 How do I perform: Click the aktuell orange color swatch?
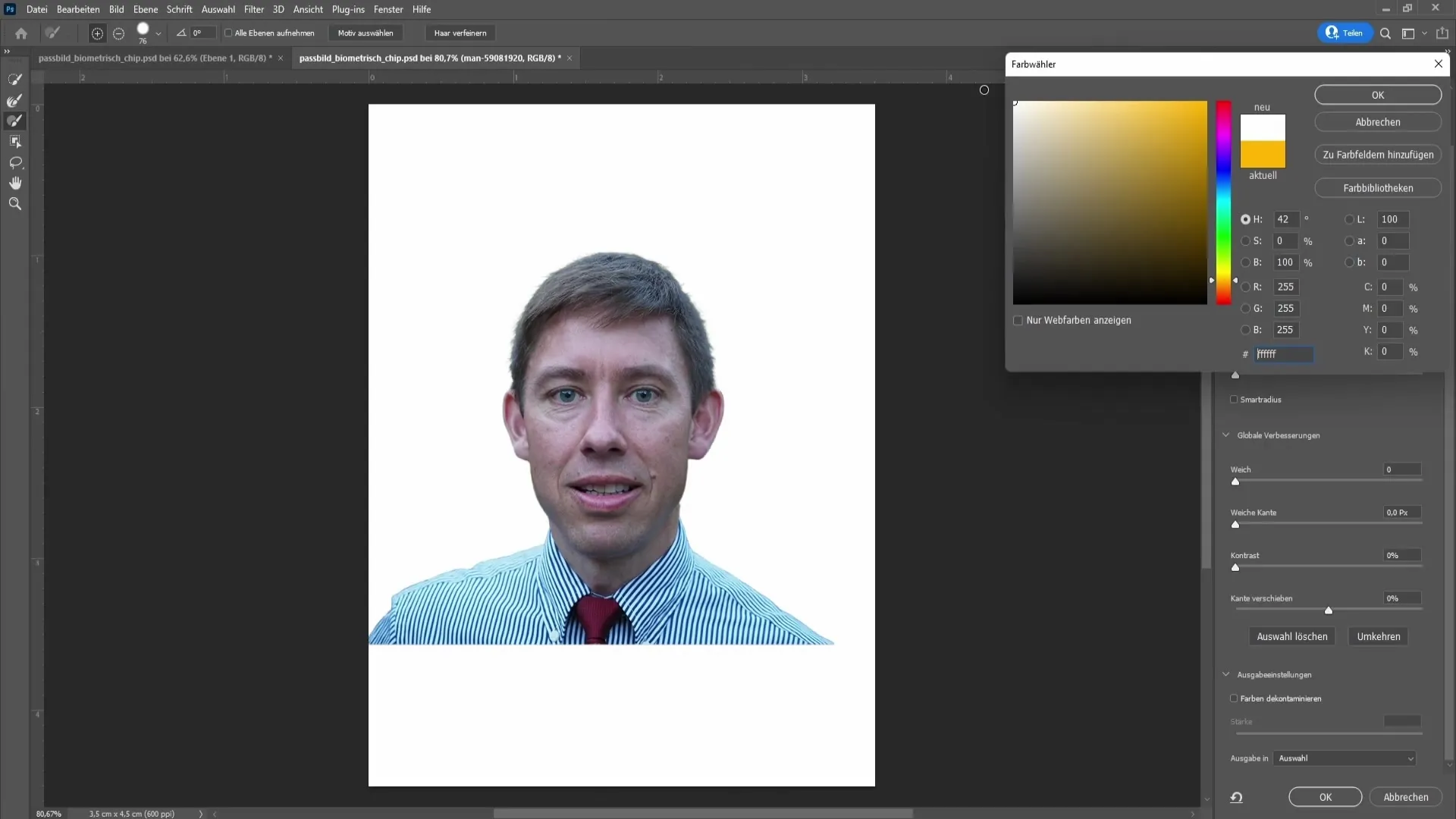1263,154
